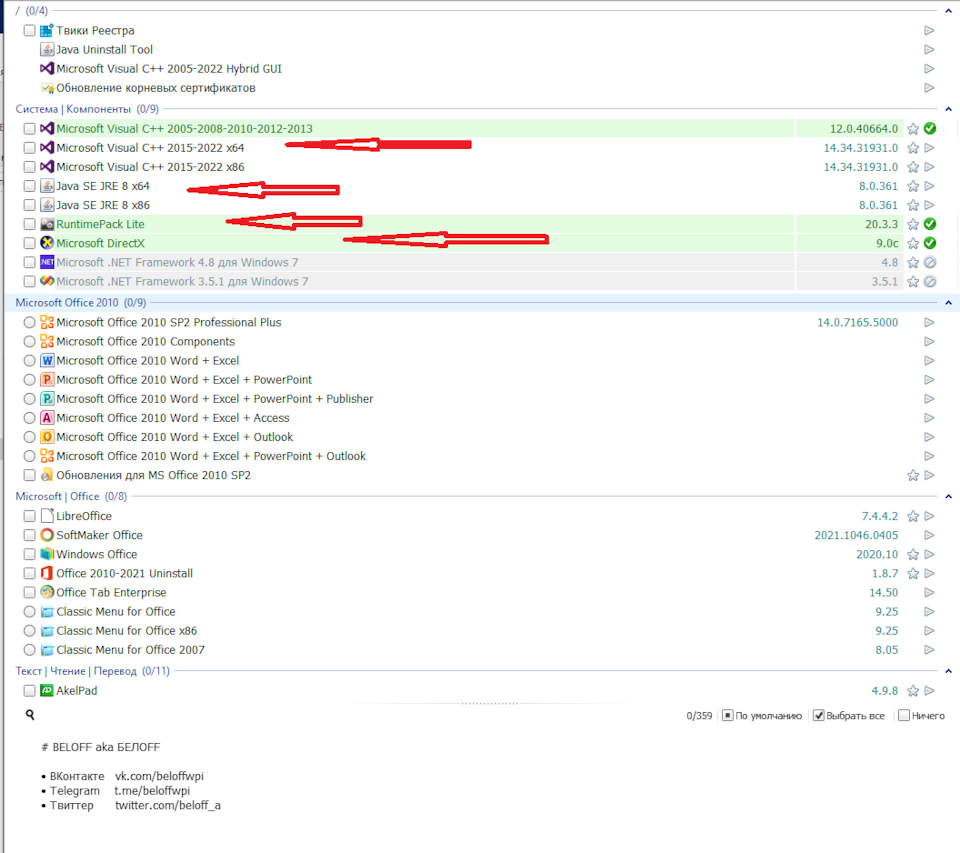Click play arrow for Java SE JRE 8 x86
Screen dimensions: 960x853
click(x=929, y=205)
